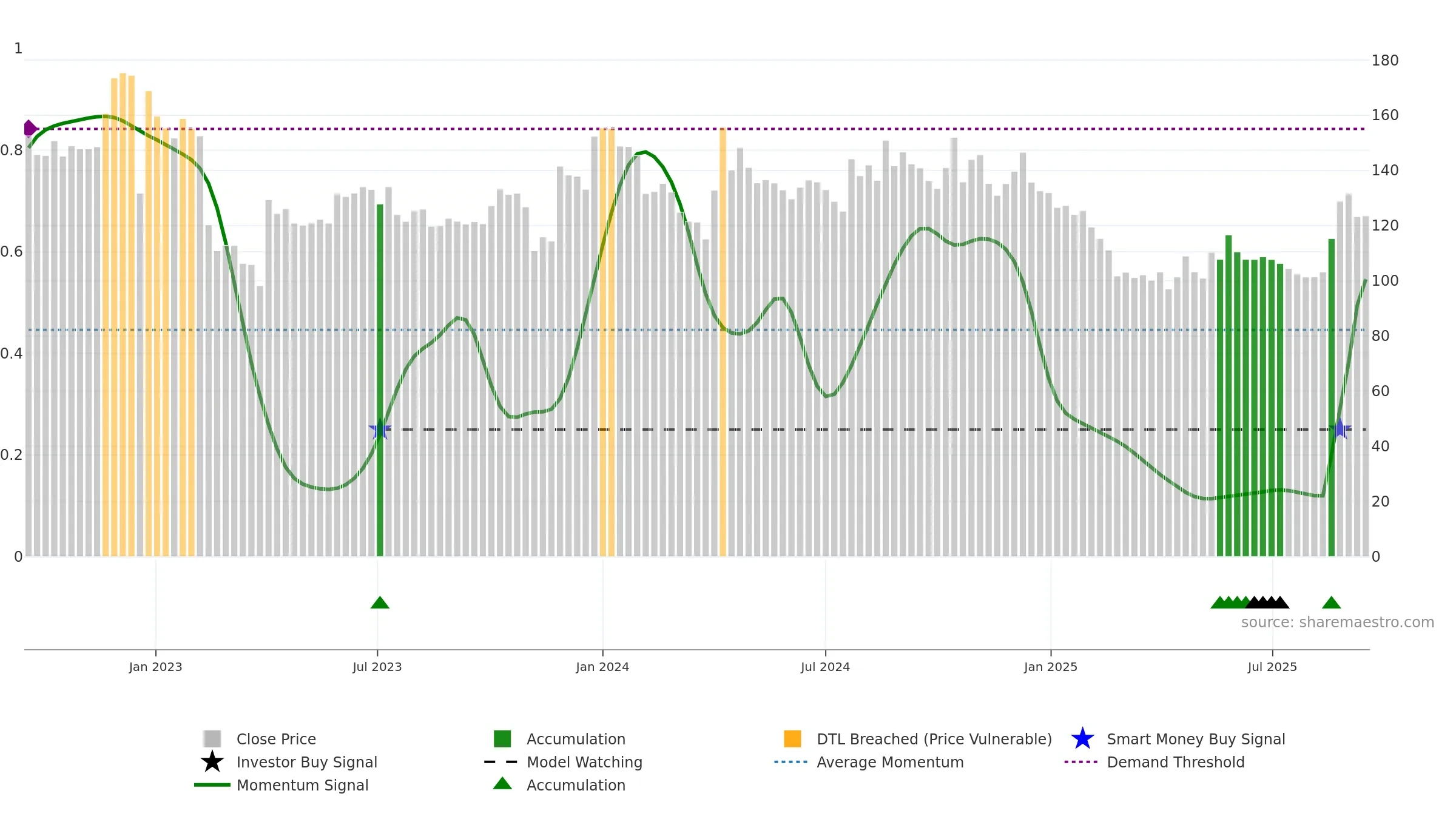
Task: Toggle the Close Price legend label
Action: click(276, 739)
